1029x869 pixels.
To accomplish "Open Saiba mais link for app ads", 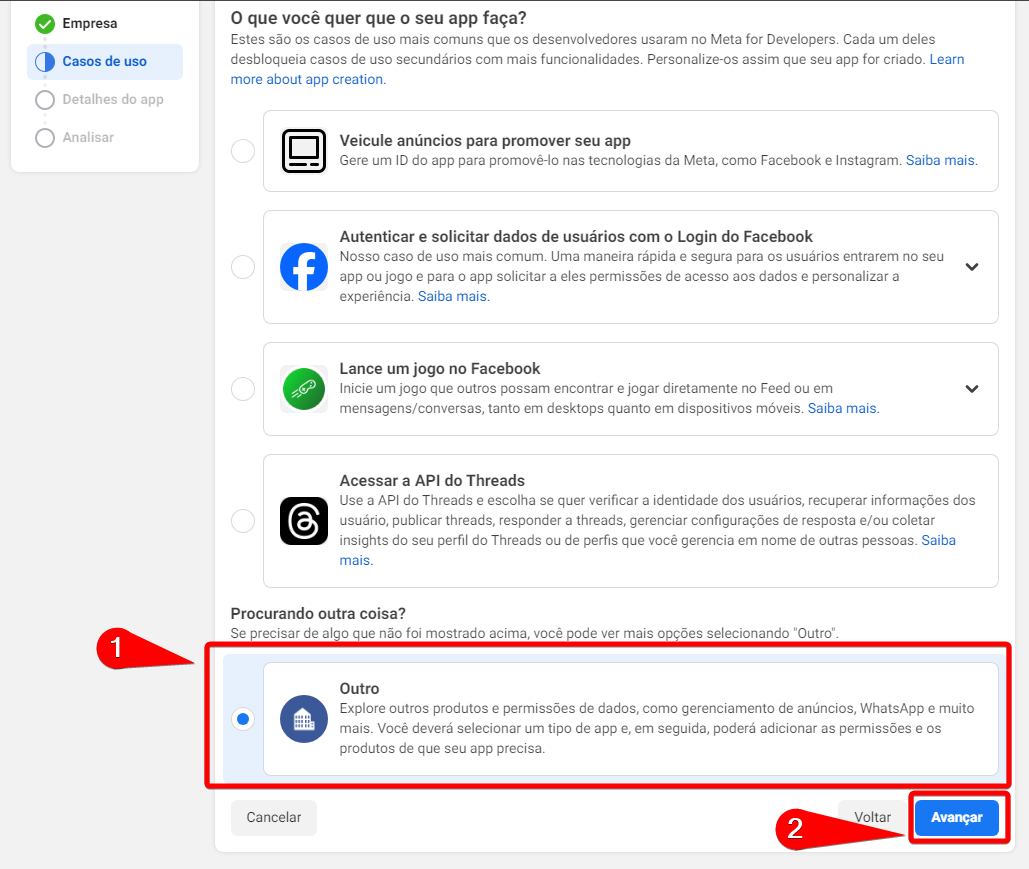I will point(941,160).
